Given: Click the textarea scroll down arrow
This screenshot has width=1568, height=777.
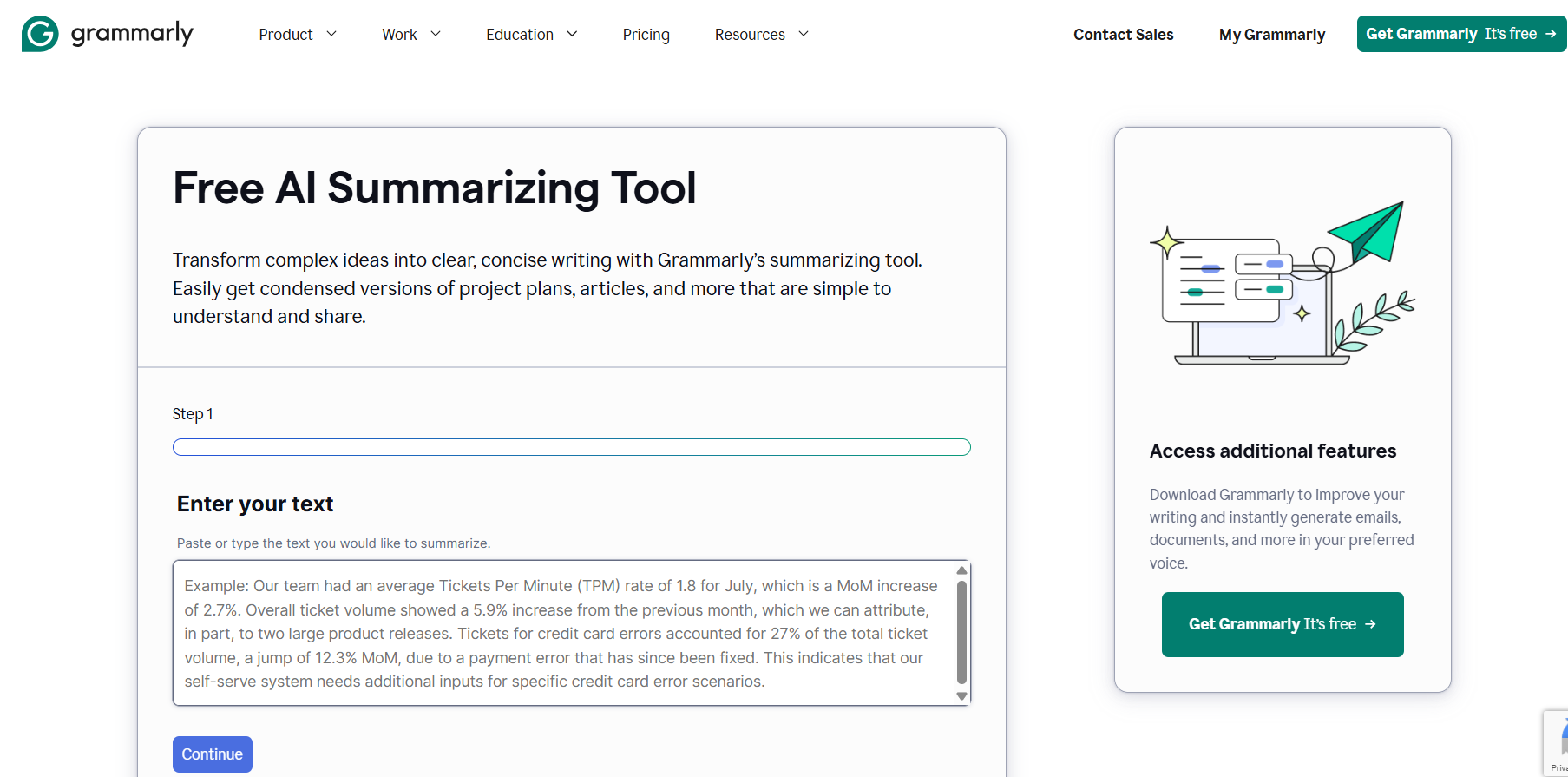Looking at the screenshot, I should pos(961,696).
